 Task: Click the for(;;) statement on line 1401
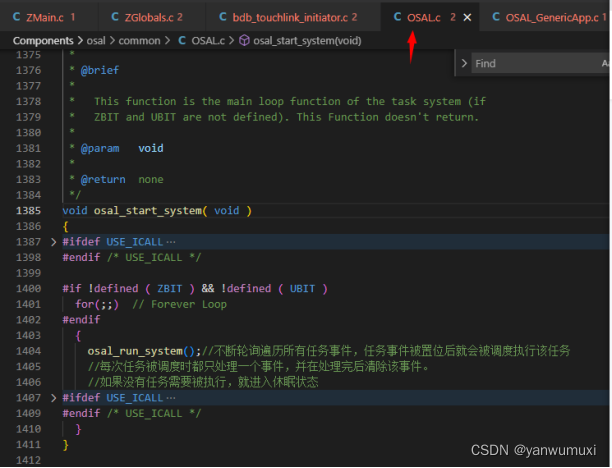[x=97, y=304]
